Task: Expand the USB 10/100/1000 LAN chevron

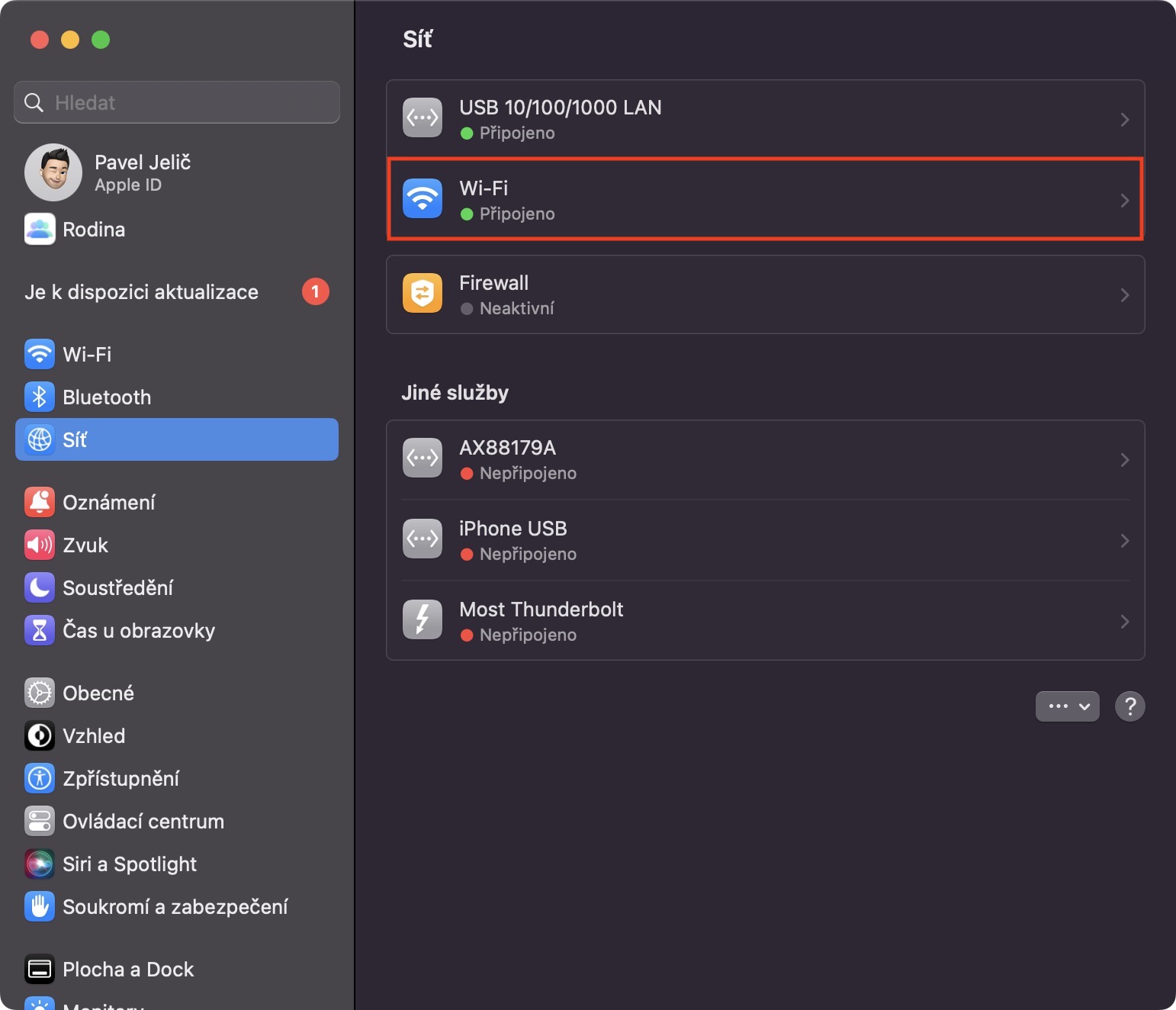Action: (x=1124, y=120)
